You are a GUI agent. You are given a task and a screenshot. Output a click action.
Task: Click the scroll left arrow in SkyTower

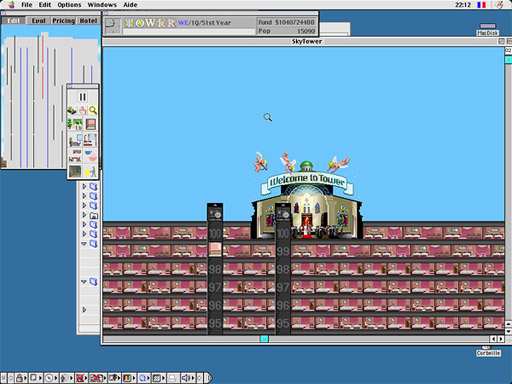pyautogui.click(x=493, y=339)
